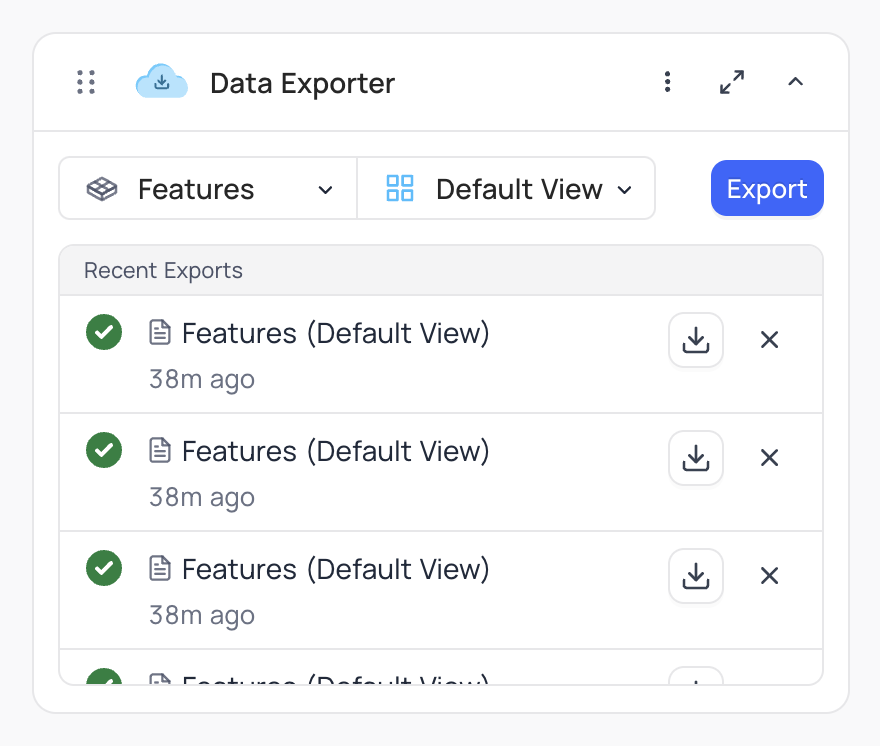The height and width of the screenshot is (746, 880).
Task: Remove the first export from the list
Action: click(769, 340)
